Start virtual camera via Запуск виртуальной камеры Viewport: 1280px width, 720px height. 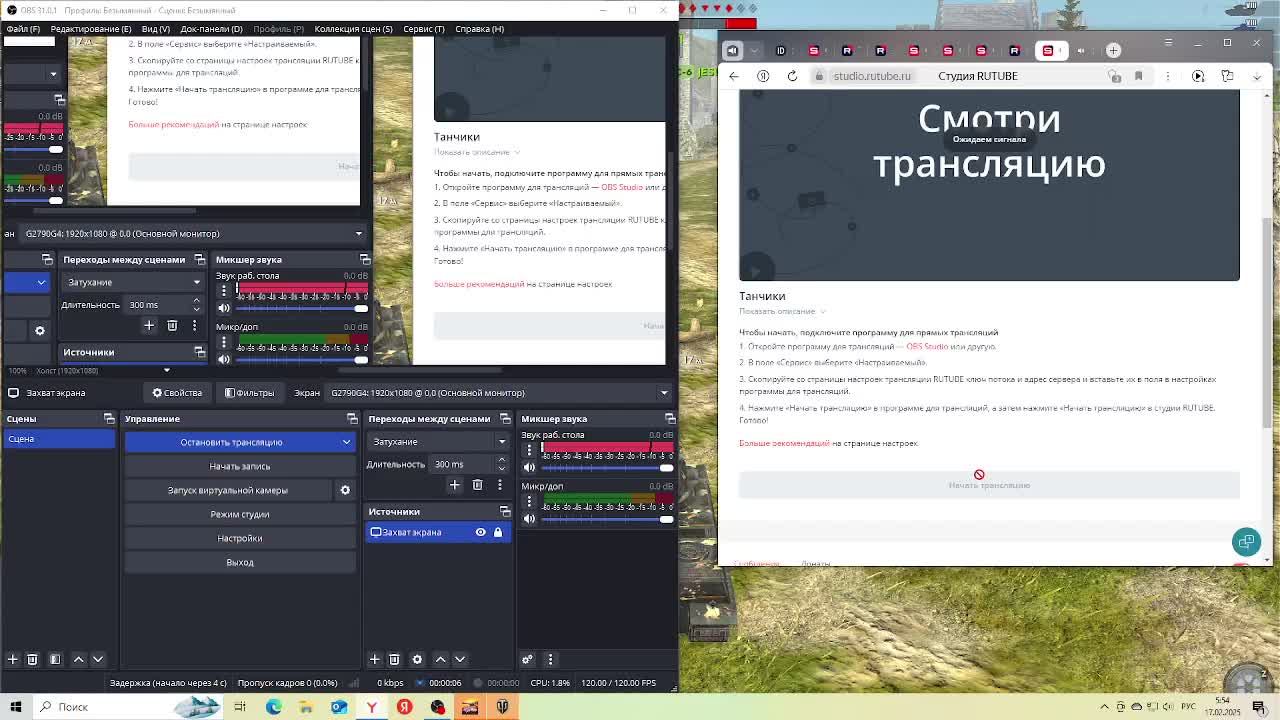click(228, 490)
